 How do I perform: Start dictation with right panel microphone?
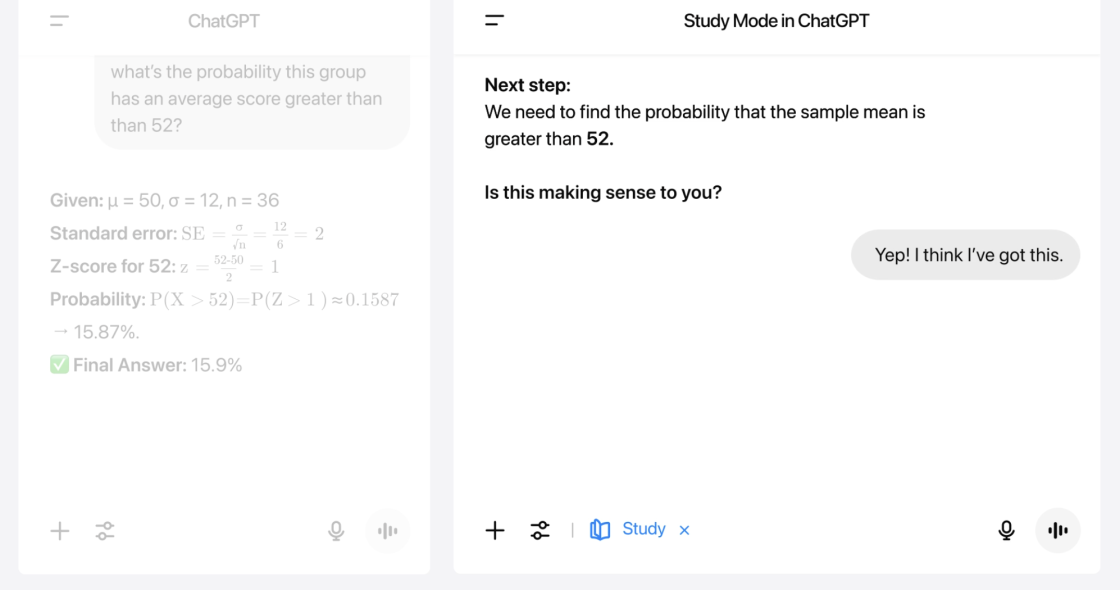click(x=1006, y=530)
